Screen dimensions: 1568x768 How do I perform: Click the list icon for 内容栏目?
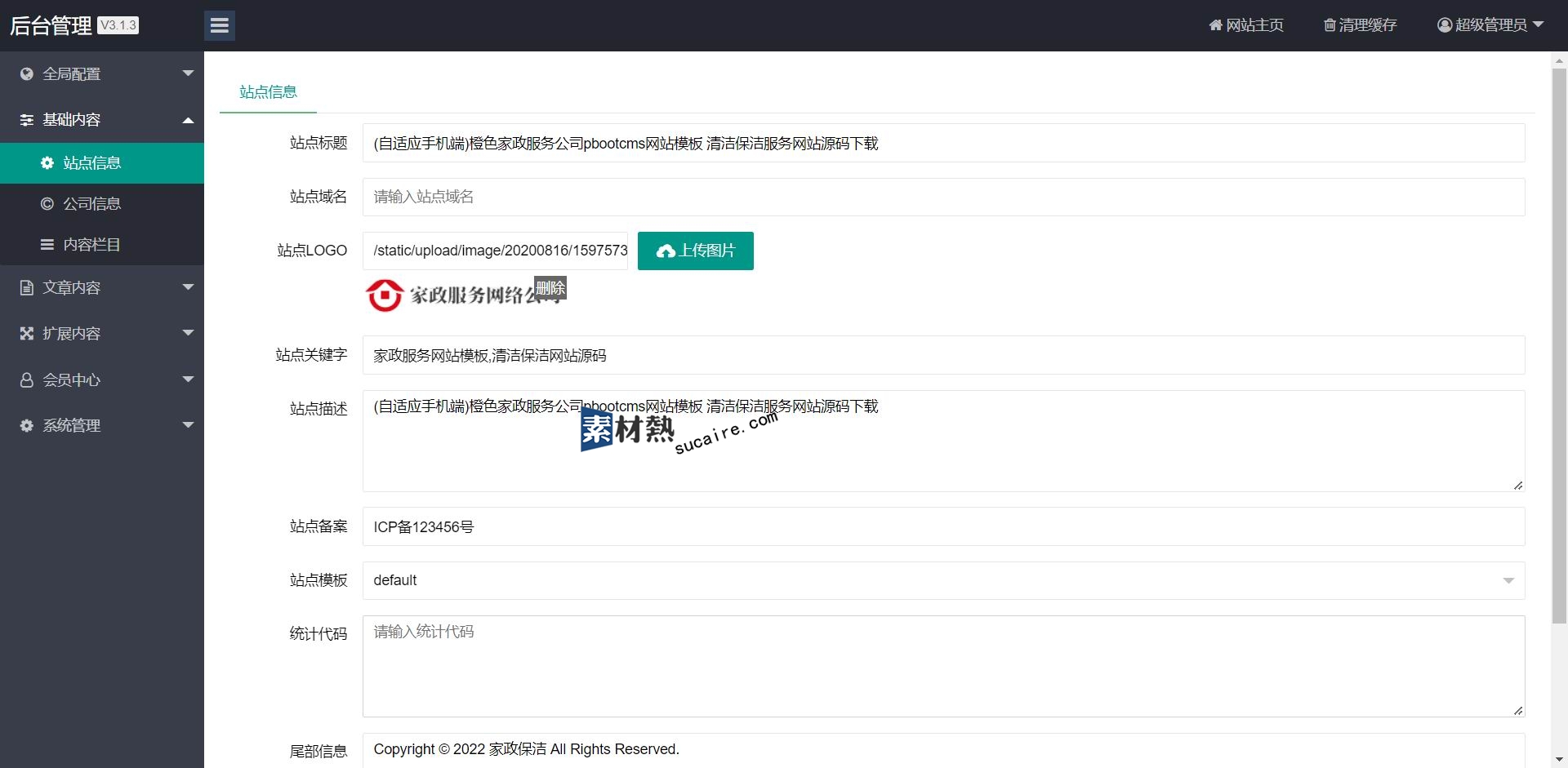pos(47,245)
